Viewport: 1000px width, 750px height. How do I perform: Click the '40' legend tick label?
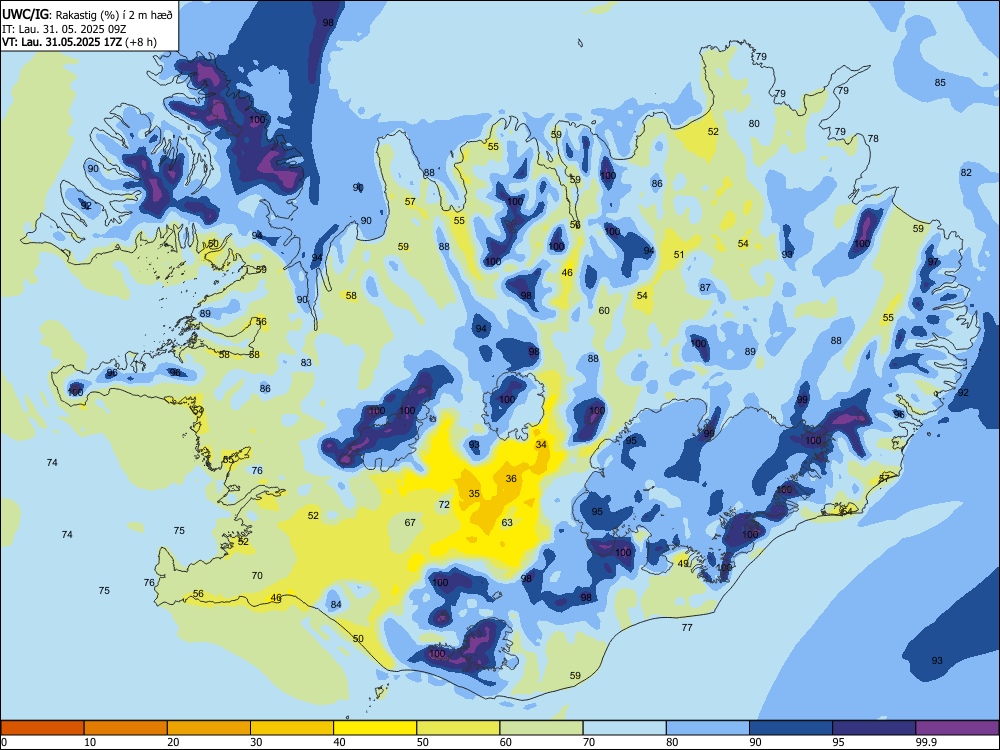(x=339, y=742)
